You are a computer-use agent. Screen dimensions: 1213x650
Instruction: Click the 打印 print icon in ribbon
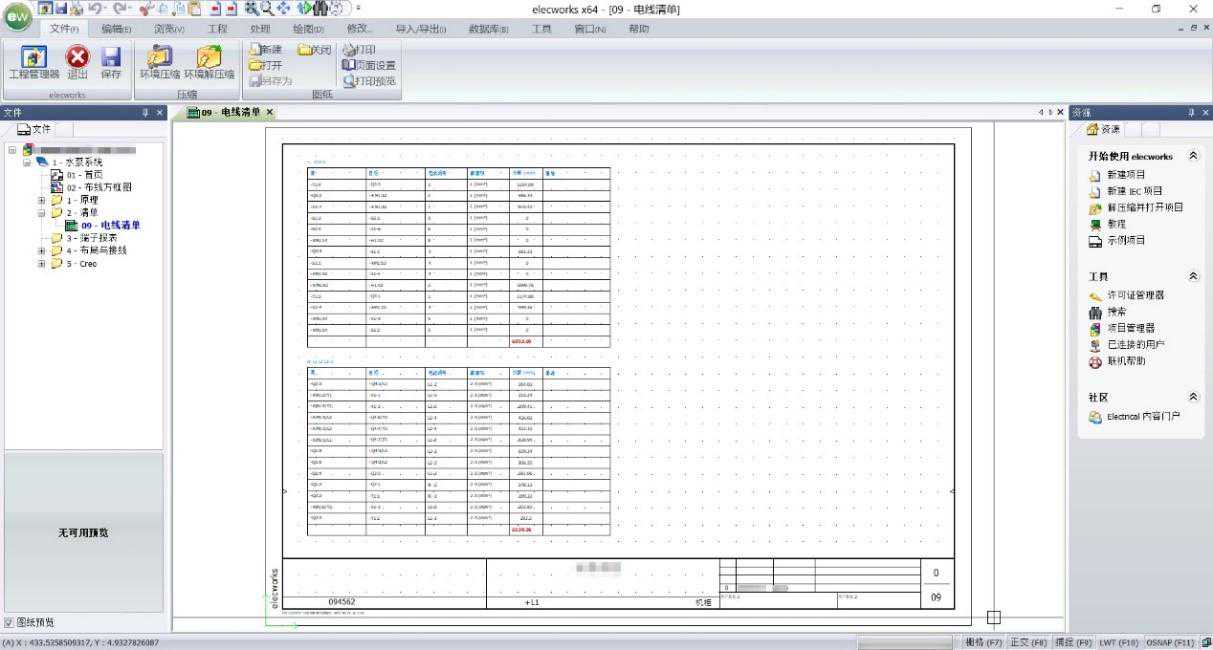[x=359, y=49]
